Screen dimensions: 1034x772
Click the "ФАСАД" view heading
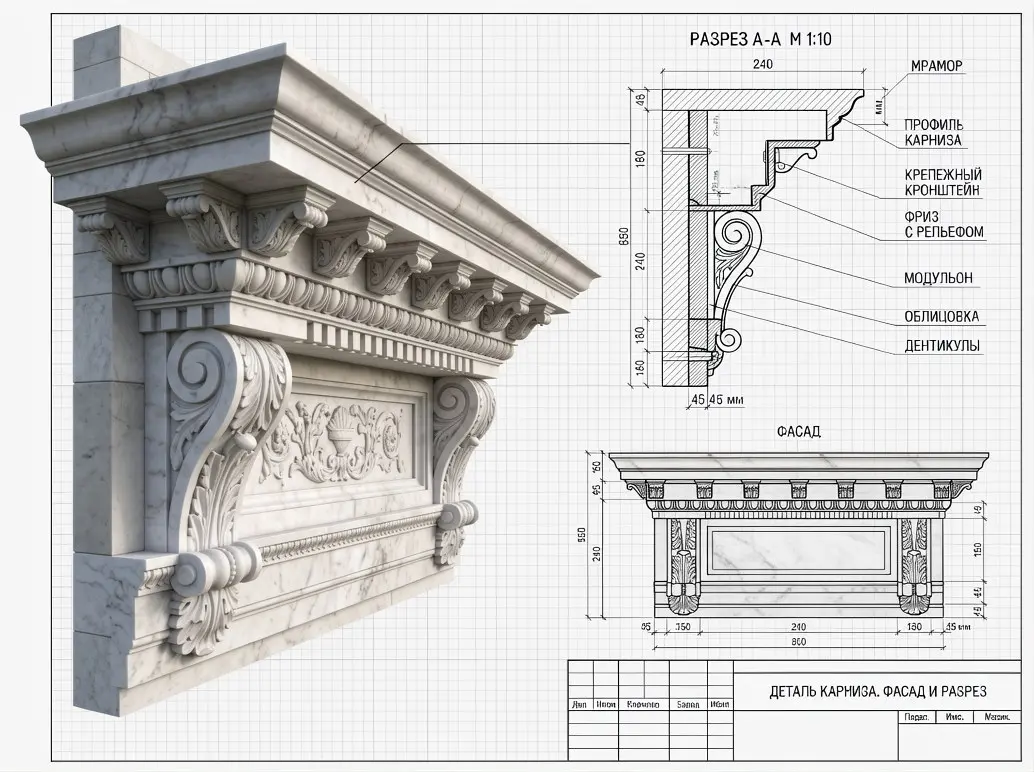coord(798,432)
